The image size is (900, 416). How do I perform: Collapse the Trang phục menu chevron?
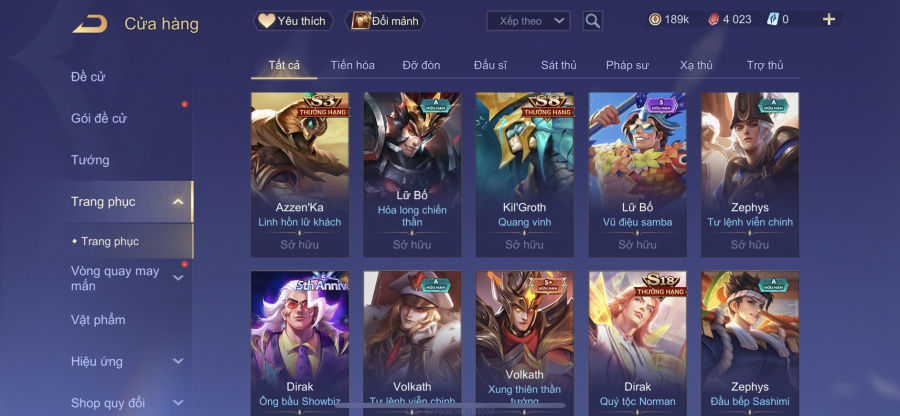click(178, 202)
